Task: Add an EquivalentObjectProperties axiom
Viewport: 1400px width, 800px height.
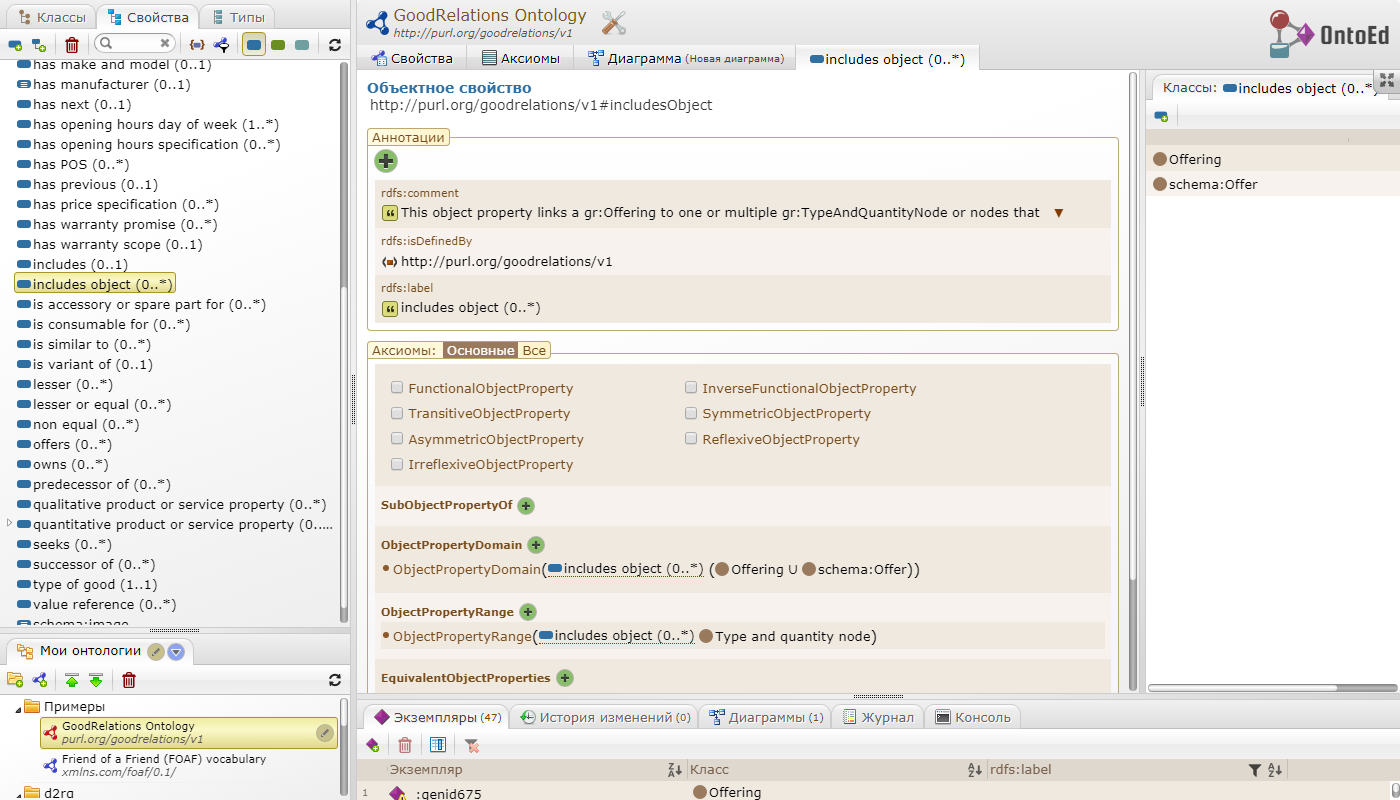Action: click(x=564, y=678)
